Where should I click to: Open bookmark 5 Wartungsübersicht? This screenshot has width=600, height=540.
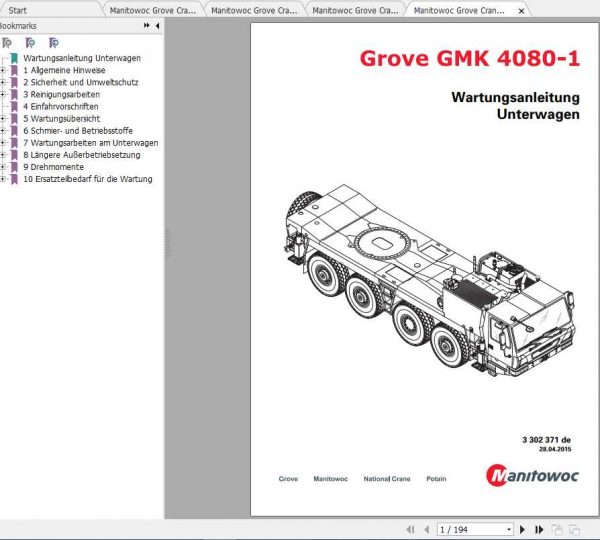62,119
